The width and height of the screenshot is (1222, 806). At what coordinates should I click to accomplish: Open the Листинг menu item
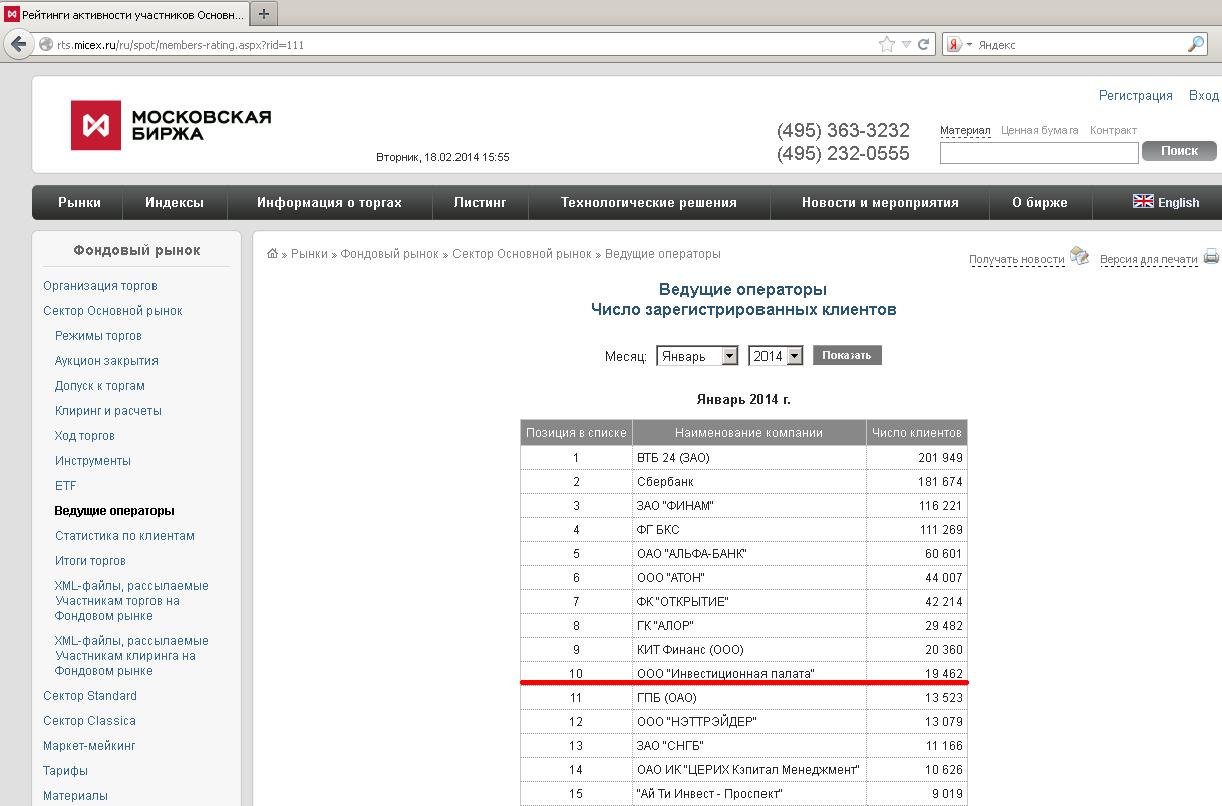(x=480, y=202)
